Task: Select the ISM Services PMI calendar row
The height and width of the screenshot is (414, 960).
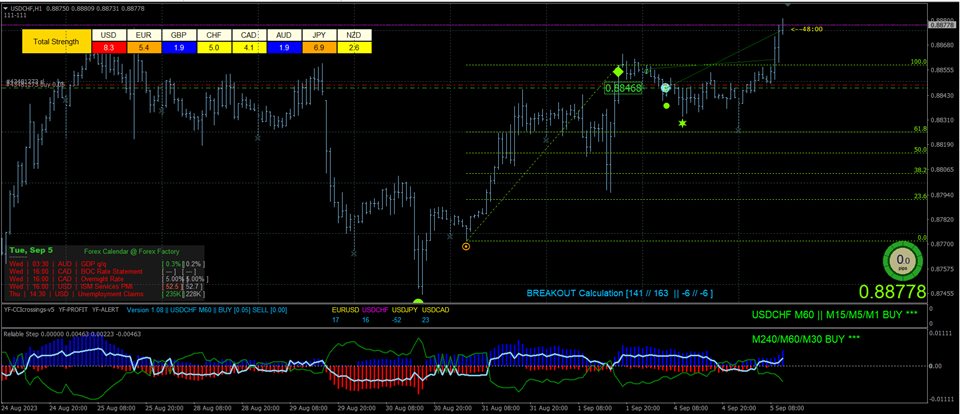Action: coord(107,286)
